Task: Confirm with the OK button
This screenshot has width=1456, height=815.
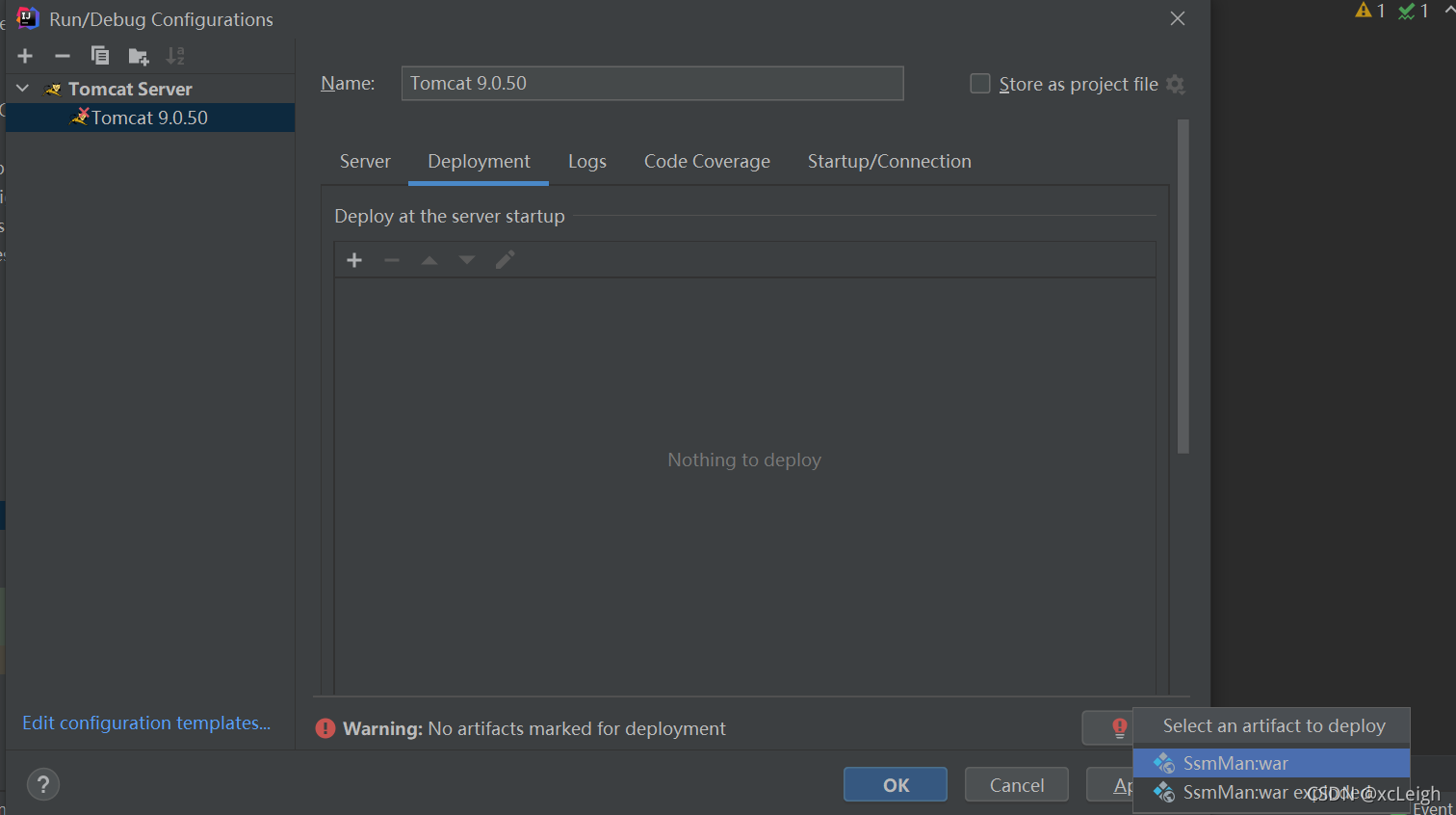Action: [896, 784]
